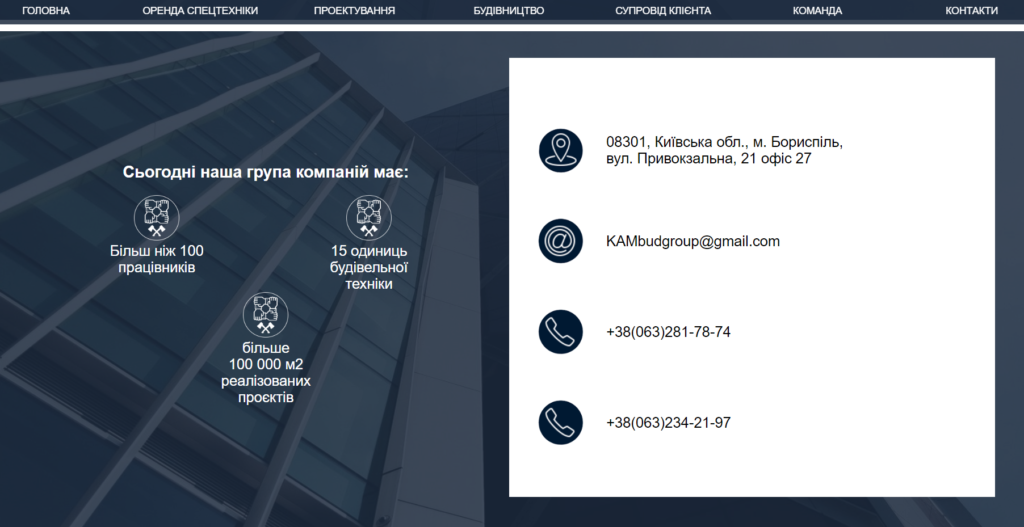Open the ГОЛОВНА menu item

click(x=46, y=11)
